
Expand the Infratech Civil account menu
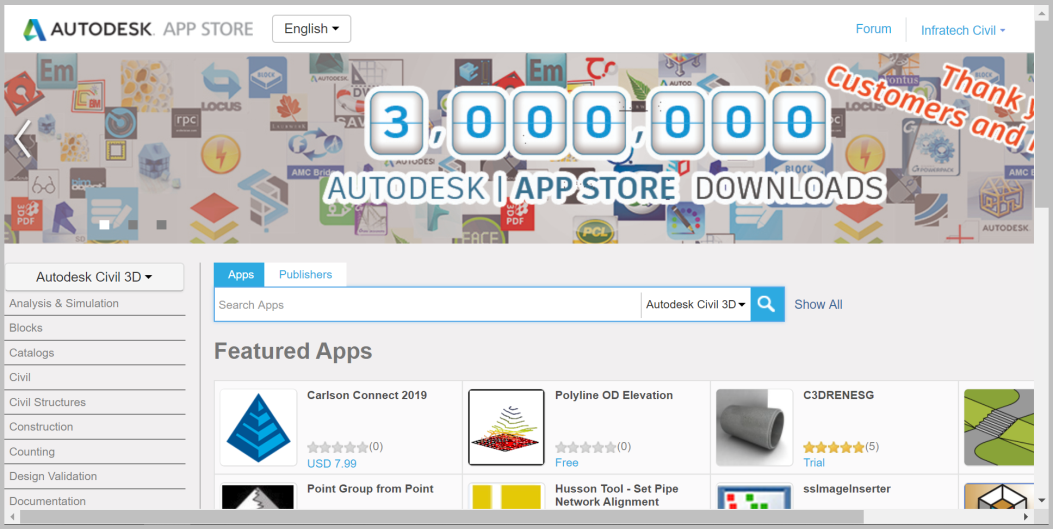[962, 30]
